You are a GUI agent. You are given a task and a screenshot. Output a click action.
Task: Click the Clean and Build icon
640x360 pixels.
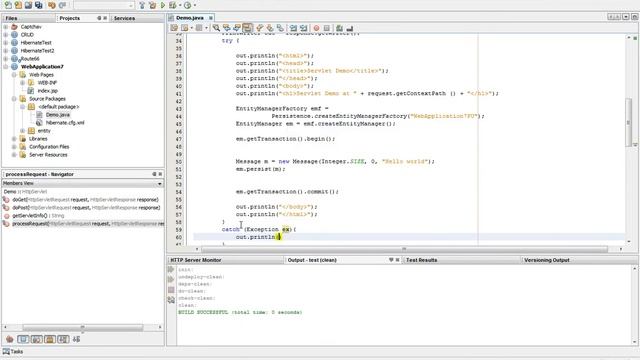click(152, 5)
